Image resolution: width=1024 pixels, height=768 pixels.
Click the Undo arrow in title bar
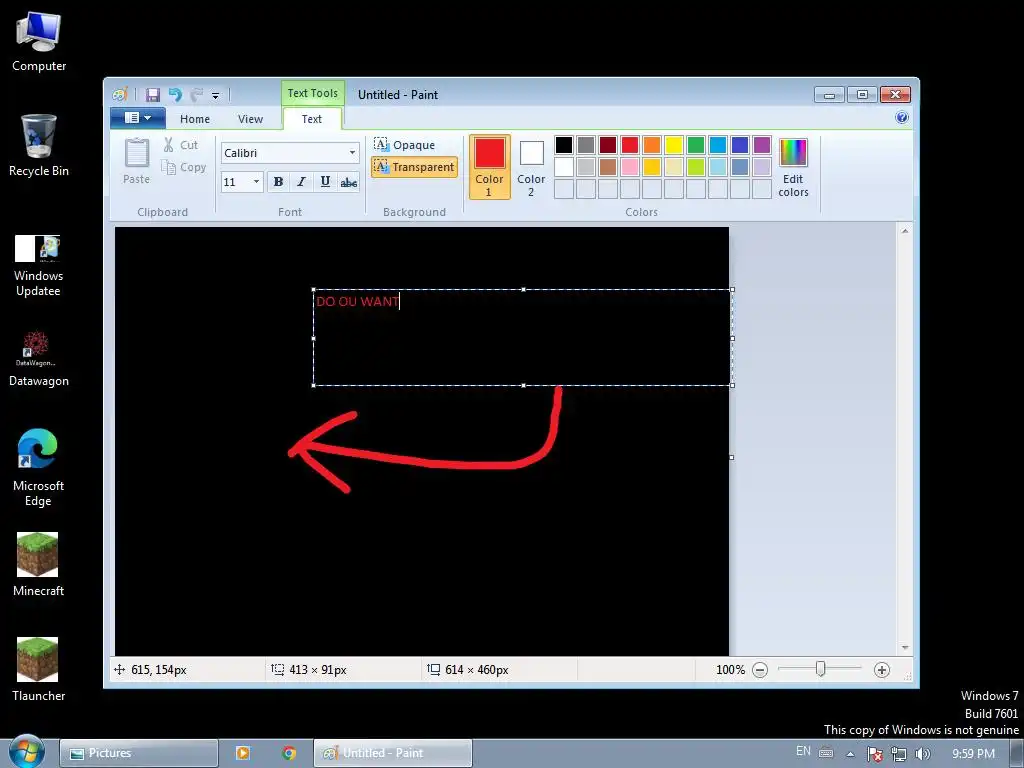175,95
